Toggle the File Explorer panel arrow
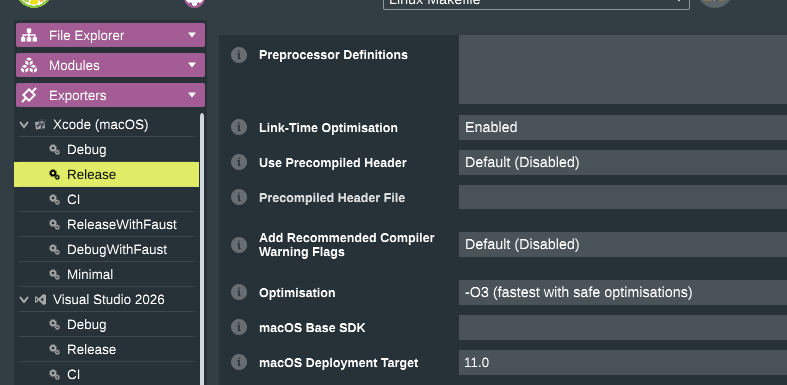787x385 pixels. click(x=192, y=35)
